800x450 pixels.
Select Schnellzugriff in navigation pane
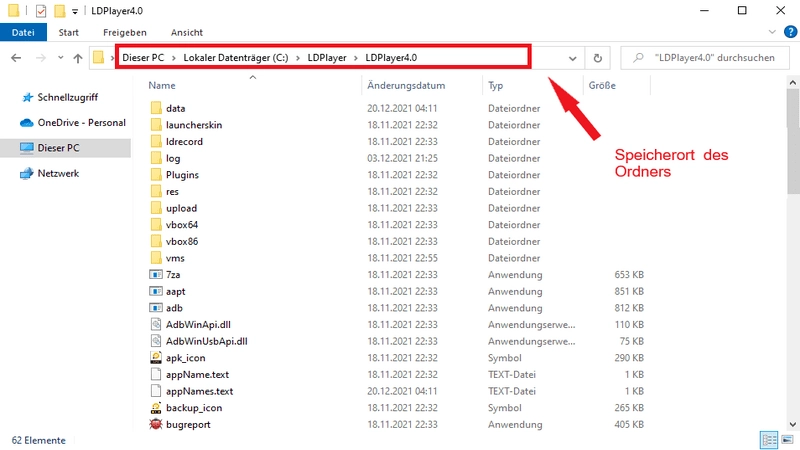66,97
